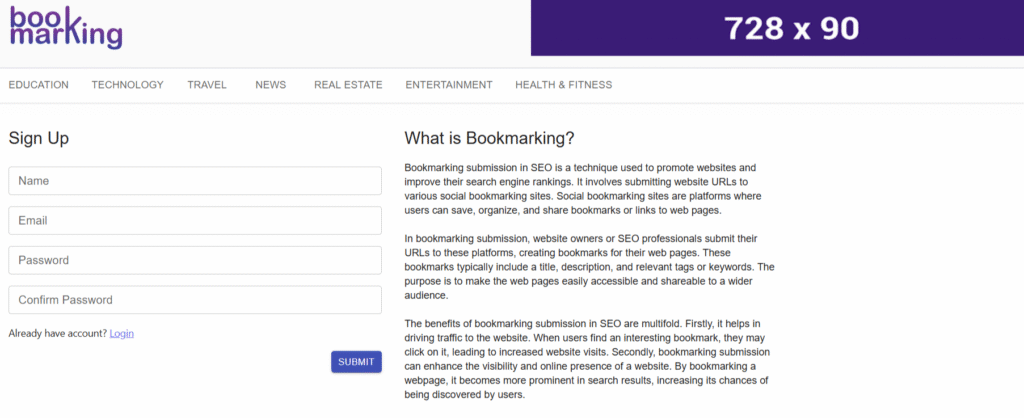Viewport: 1024px width, 418px height.
Task: Click the paragraph starting 'In bookmarking submission, website owners'
Action: tap(590, 266)
